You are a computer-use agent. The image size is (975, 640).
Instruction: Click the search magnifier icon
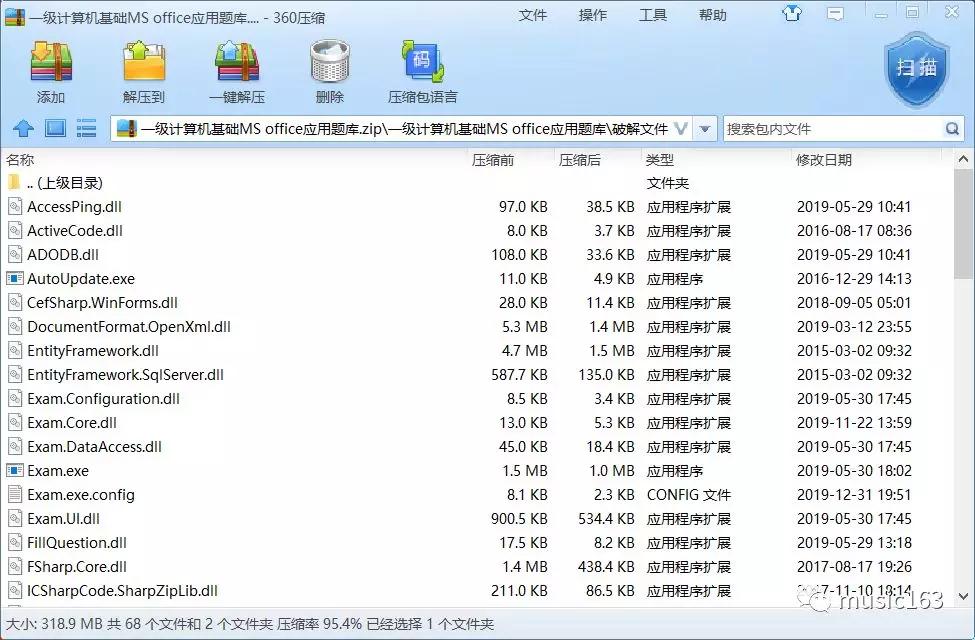[952, 128]
